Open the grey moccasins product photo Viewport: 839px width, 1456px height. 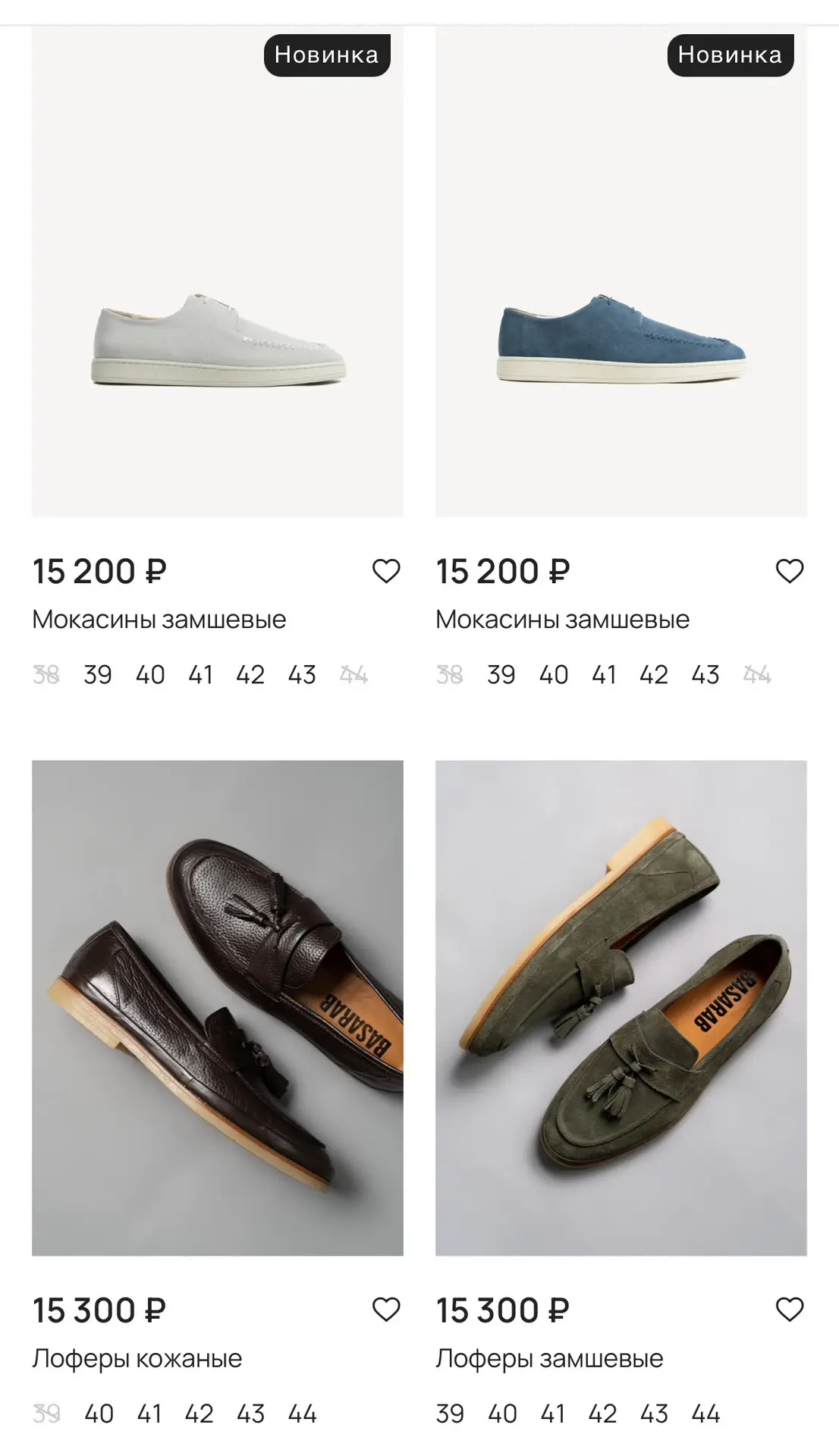[218, 271]
